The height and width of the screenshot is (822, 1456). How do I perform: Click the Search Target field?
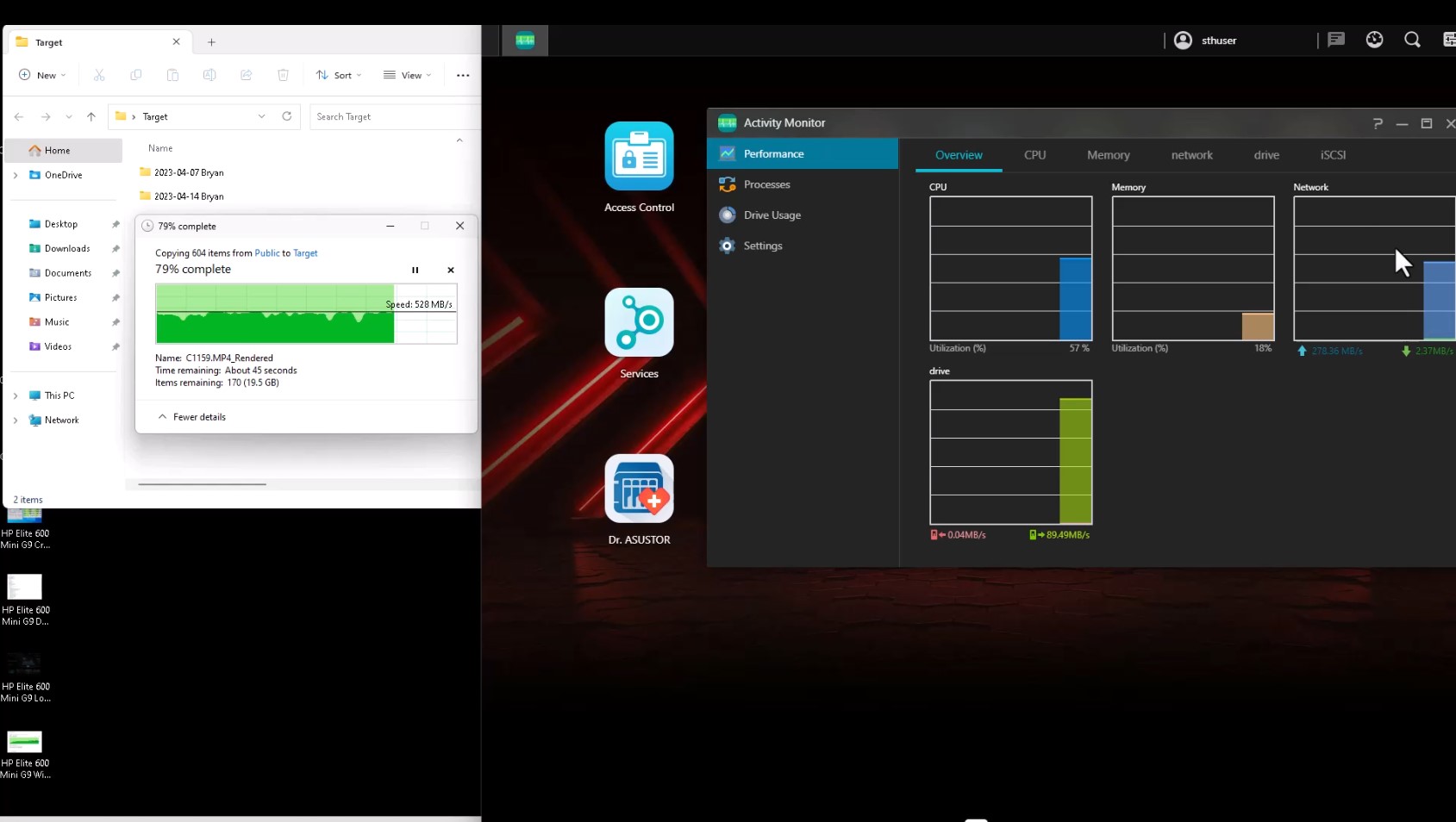click(x=395, y=116)
